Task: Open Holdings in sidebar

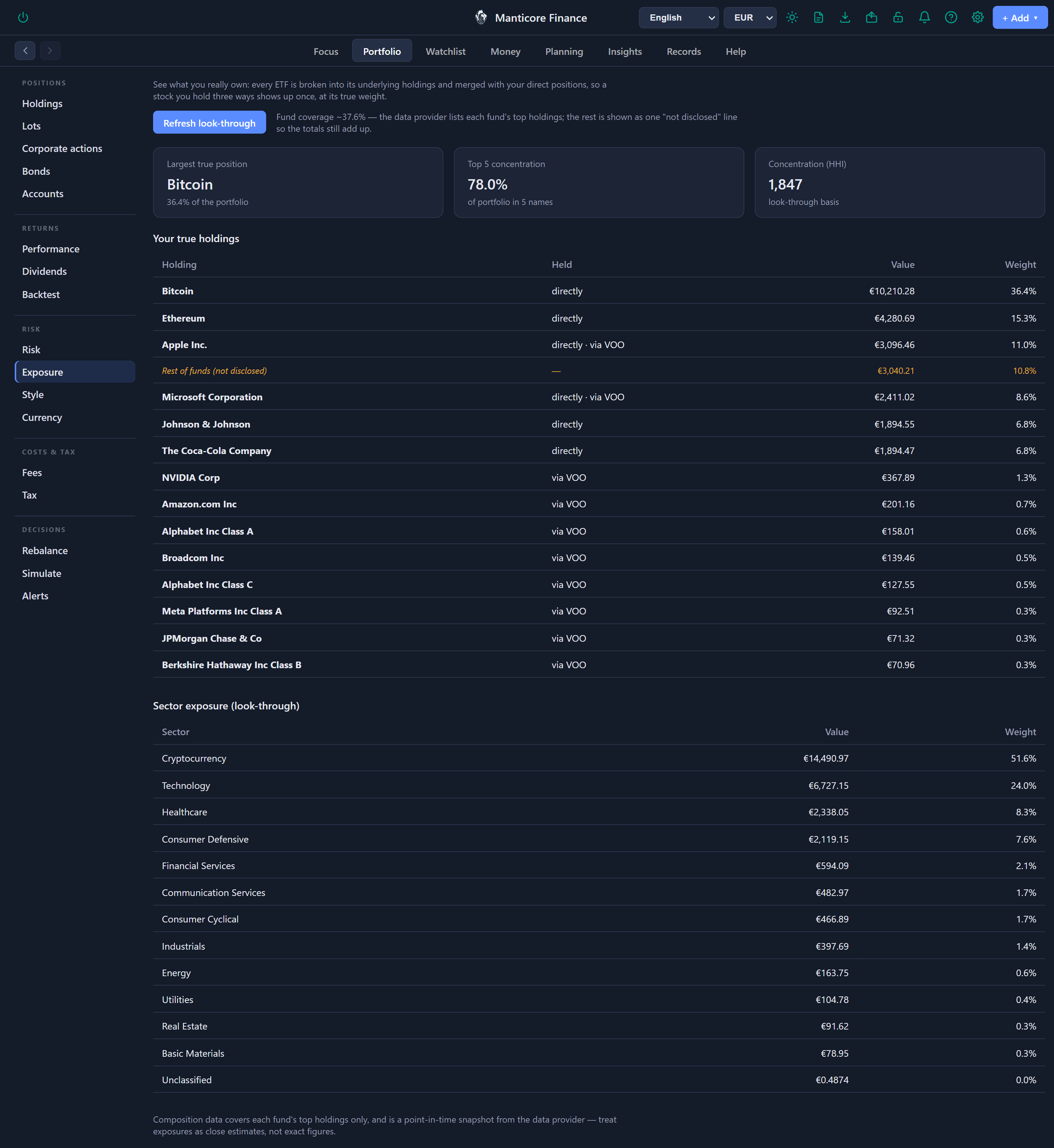Action: click(x=75, y=103)
